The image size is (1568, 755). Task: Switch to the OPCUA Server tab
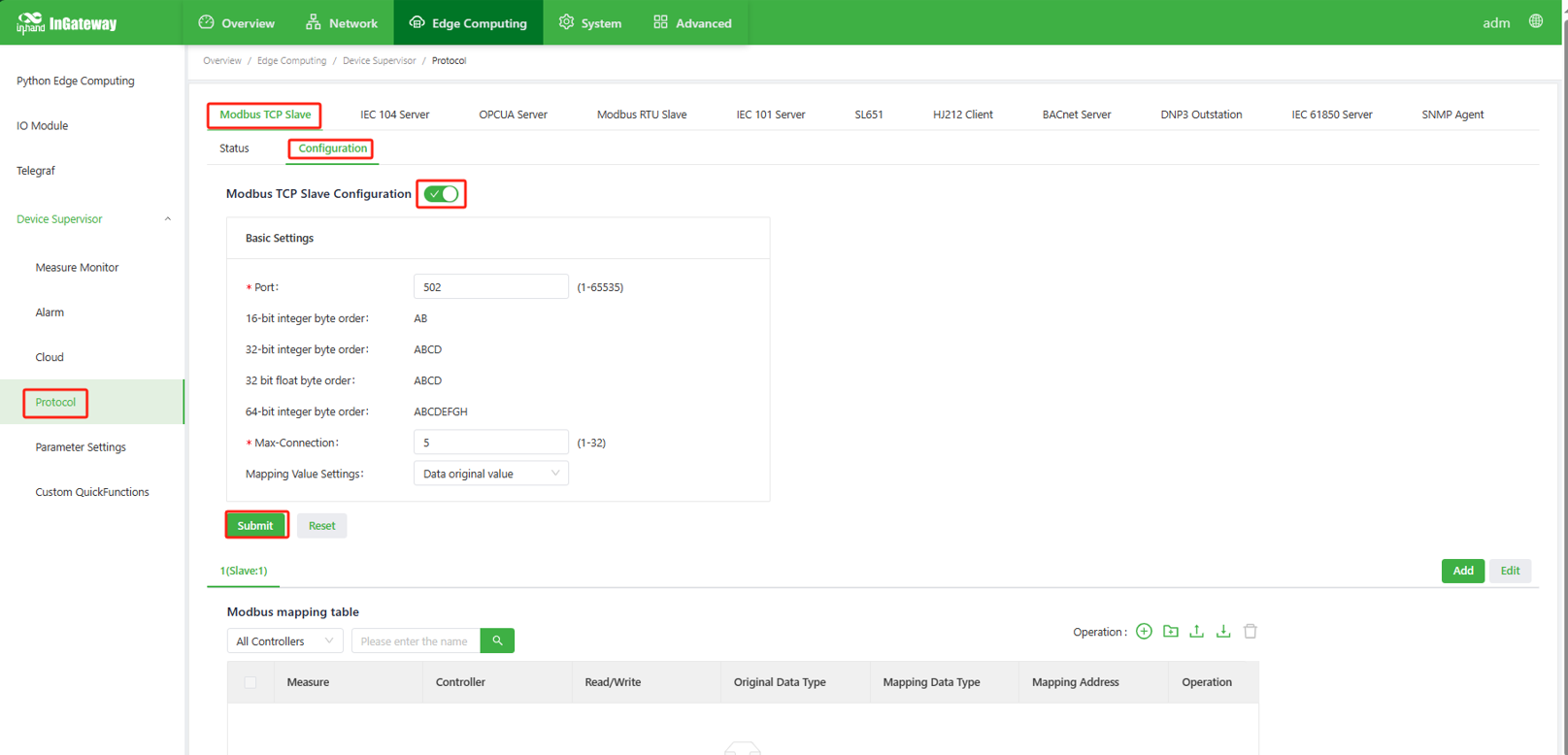pos(513,115)
